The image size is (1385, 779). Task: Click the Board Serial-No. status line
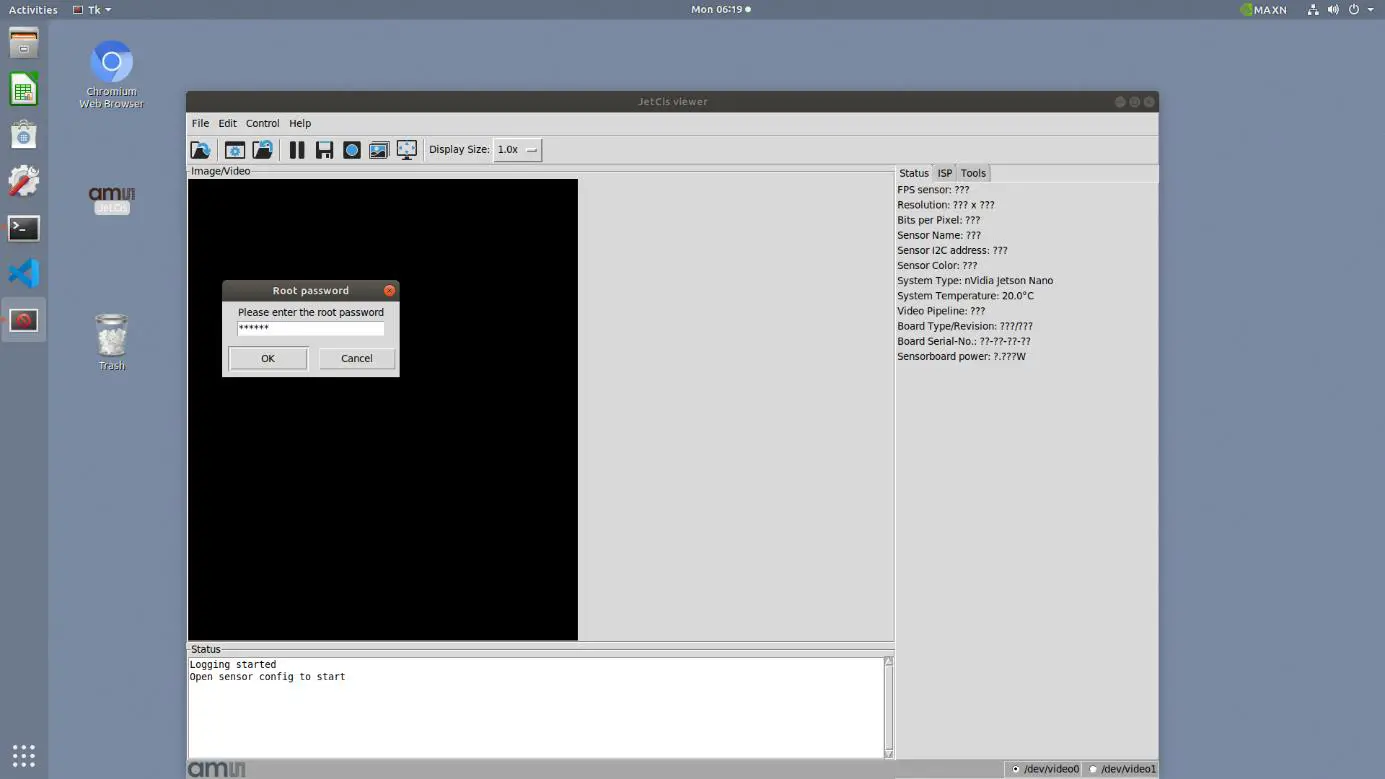pyautogui.click(x=964, y=342)
